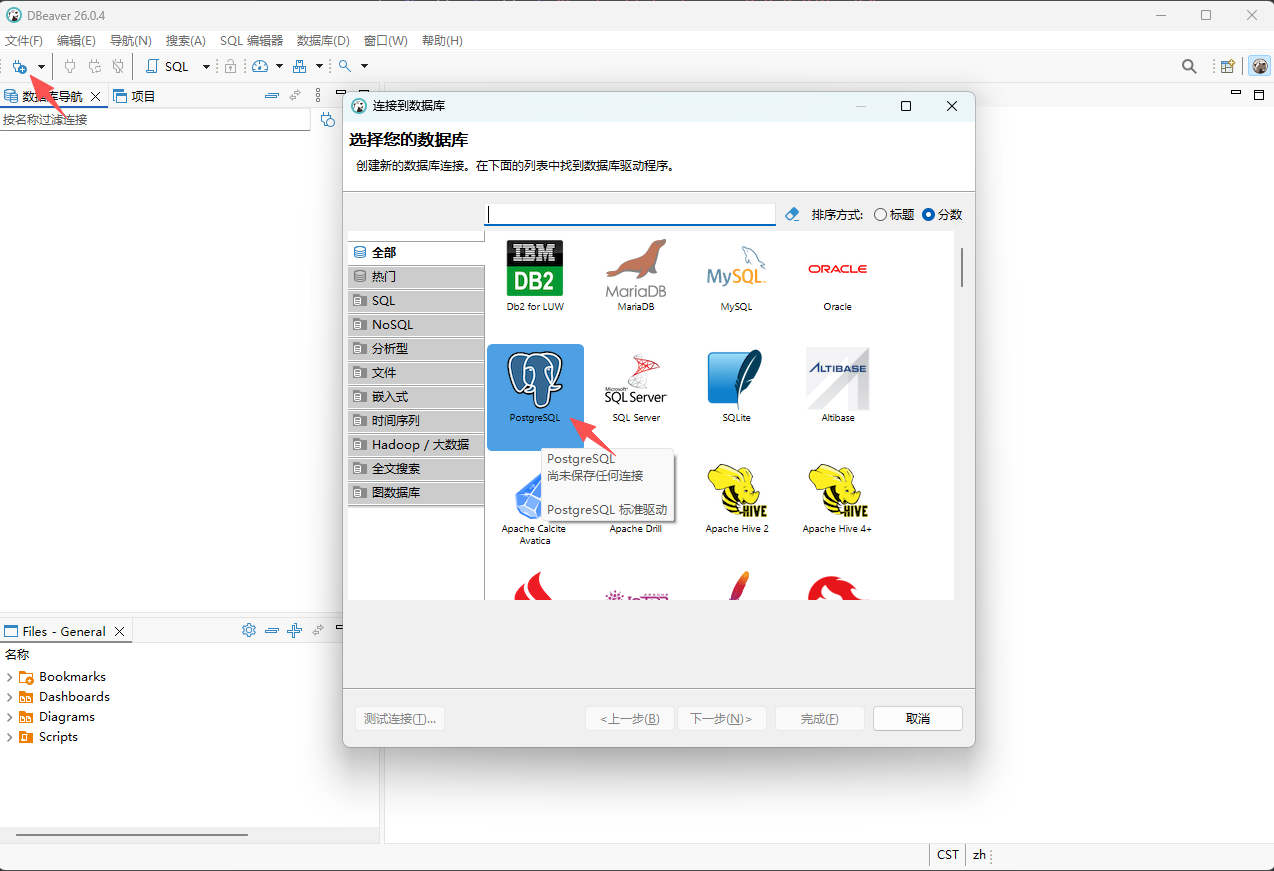Viewport: 1274px width, 871px height.
Task: Click the 按名称过滤连接 filter field
Action: coord(155,120)
